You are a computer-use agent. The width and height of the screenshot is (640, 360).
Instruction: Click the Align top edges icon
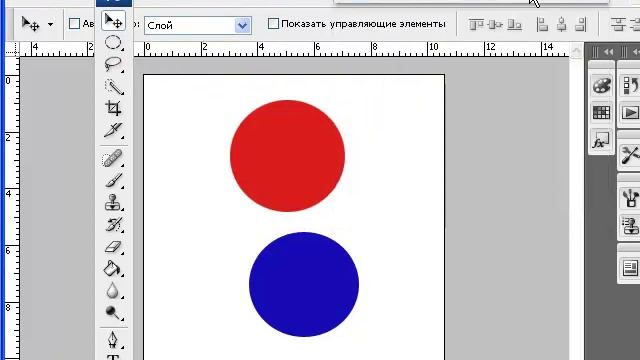476,24
